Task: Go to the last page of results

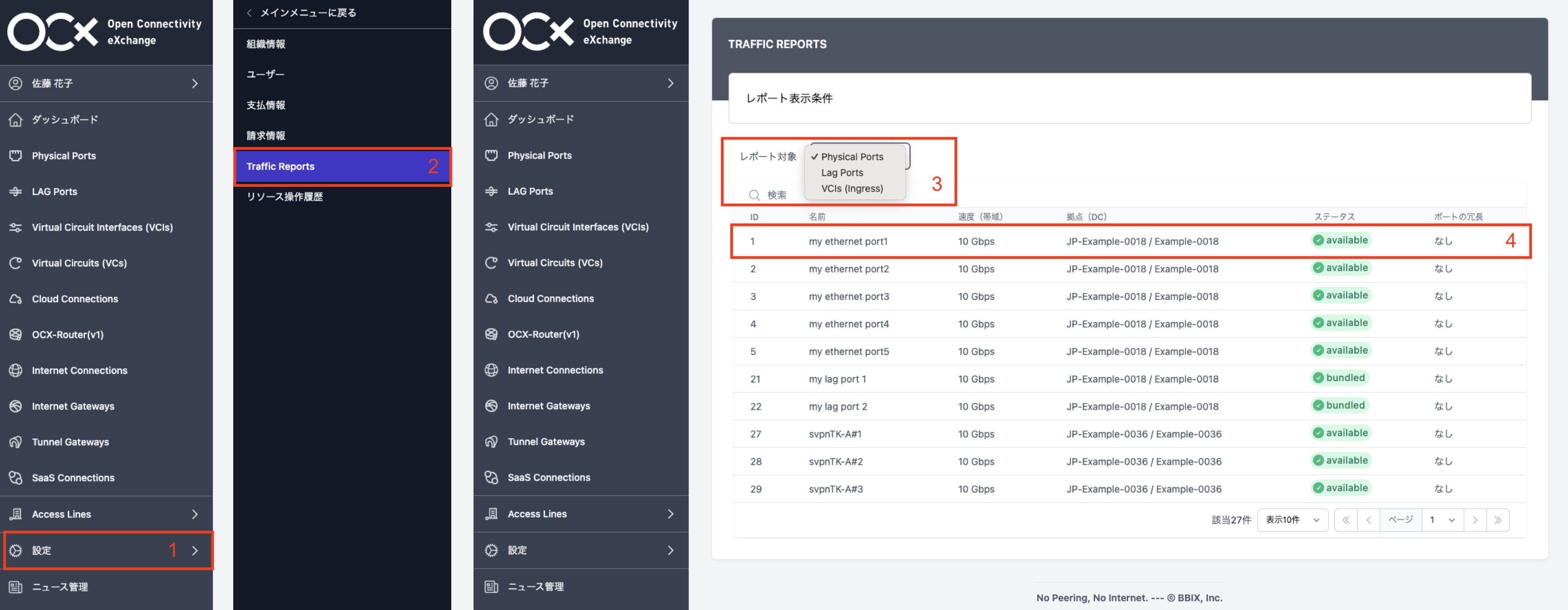Action: (x=1498, y=520)
